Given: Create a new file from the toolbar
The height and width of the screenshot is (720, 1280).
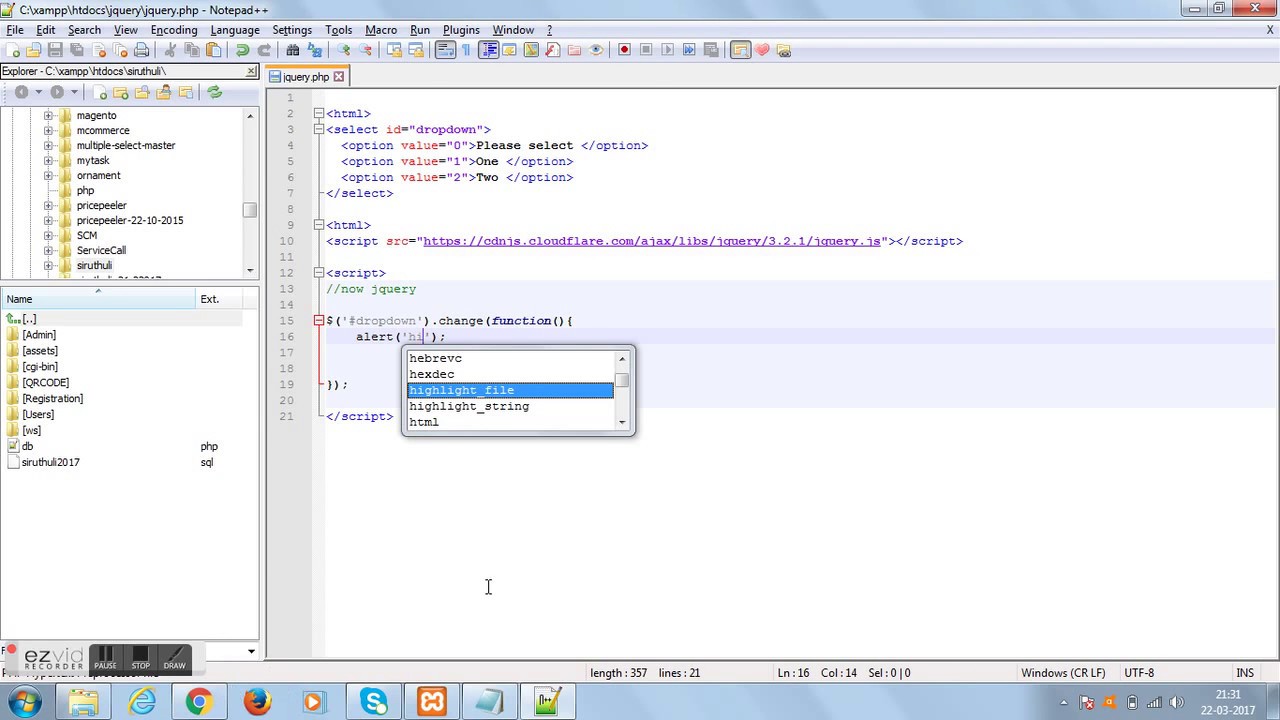Looking at the screenshot, I should click(12, 50).
